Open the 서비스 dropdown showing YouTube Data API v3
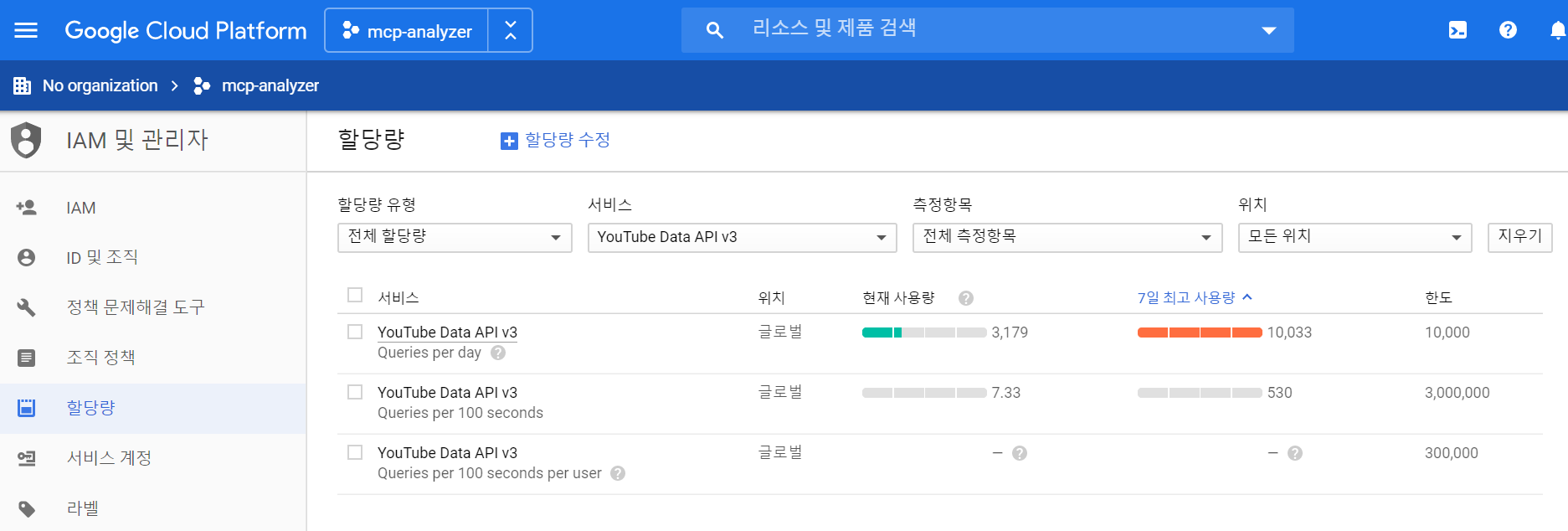The height and width of the screenshot is (531, 1568). tap(742, 237)
